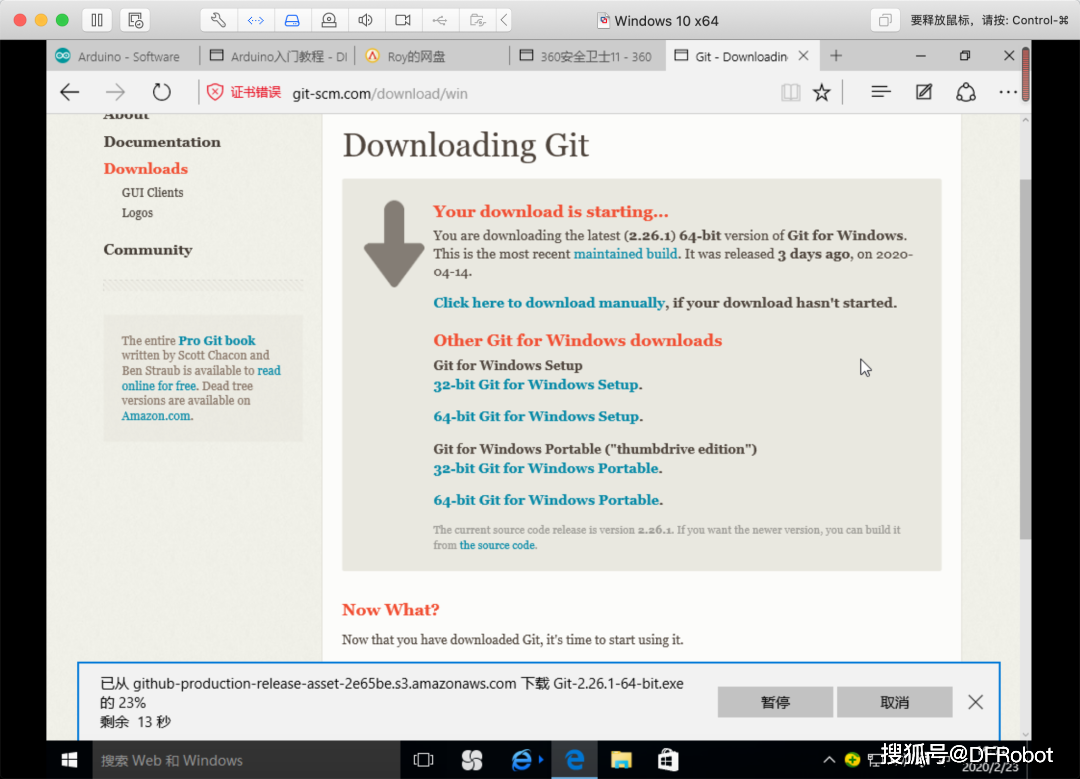Viewport: 1080px width, 779px height.
Task: Open the Amazon.com link
Action: 156,416
